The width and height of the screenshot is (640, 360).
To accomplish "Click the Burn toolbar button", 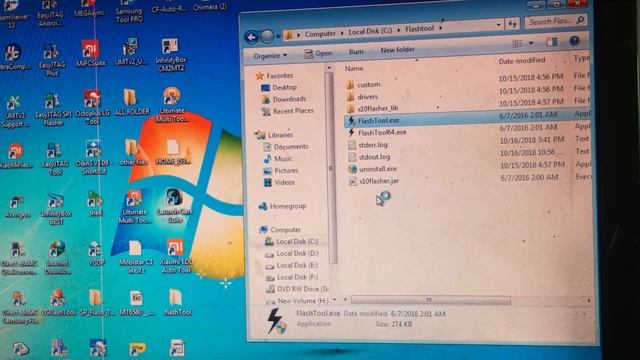I will click(x=356, y=51).
